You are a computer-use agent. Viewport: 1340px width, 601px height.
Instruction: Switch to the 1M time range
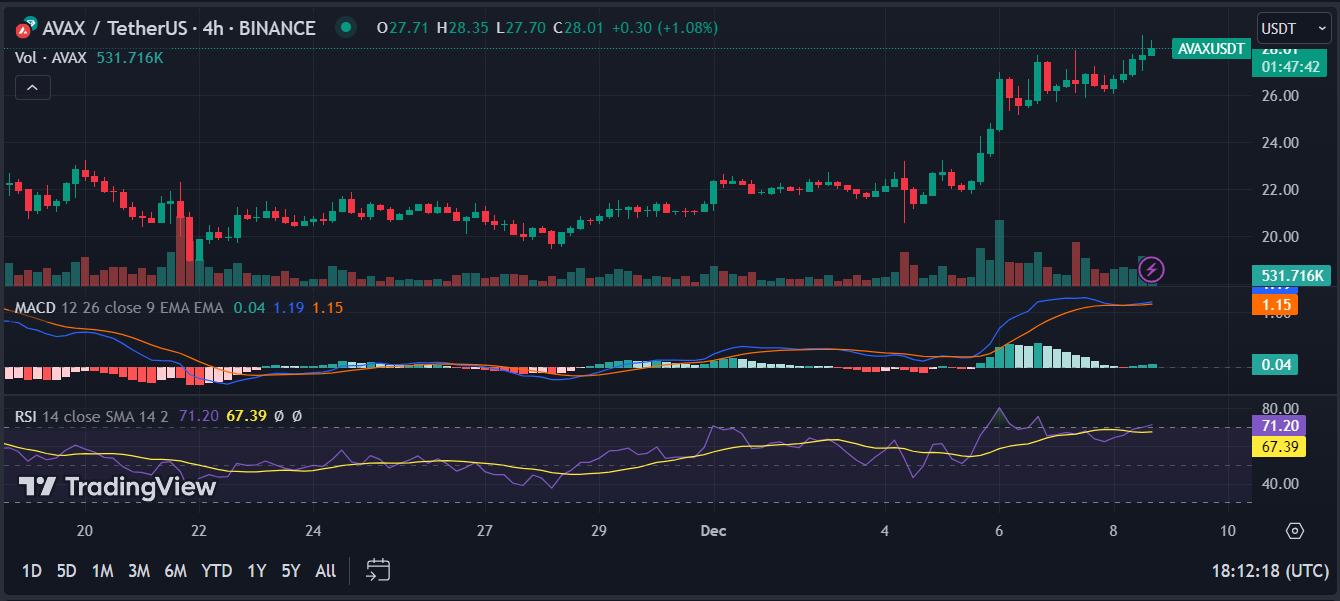tap(102, 571)
